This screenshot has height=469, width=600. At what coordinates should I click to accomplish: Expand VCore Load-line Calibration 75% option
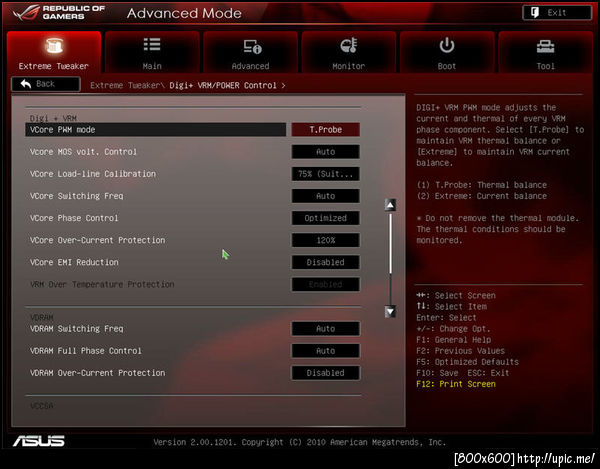(326, 174)
